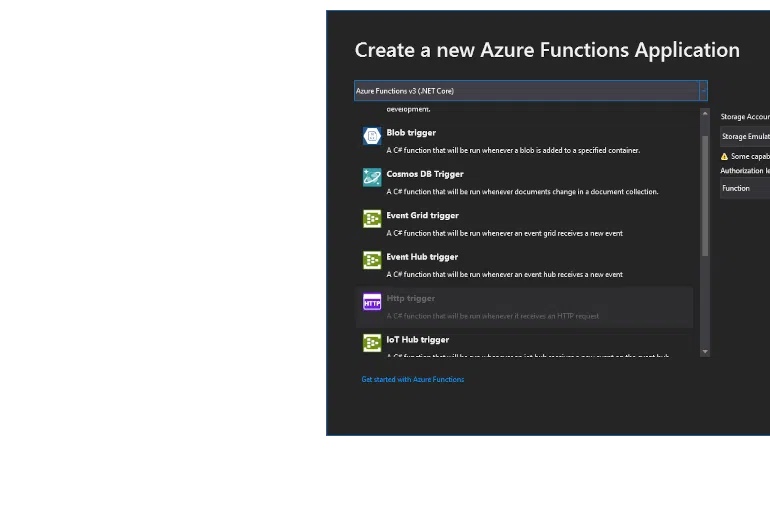Select the Blob trigger icon
The width and height of the screenshot is (770, 515).
coord(372,136)
